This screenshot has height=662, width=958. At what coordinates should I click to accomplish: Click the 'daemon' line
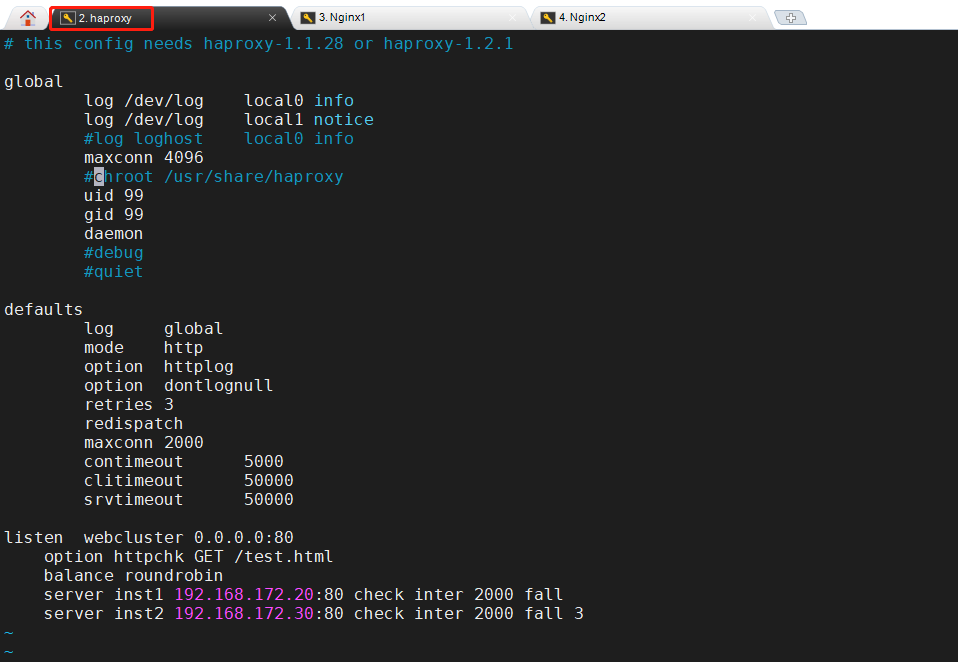[114, 234]
